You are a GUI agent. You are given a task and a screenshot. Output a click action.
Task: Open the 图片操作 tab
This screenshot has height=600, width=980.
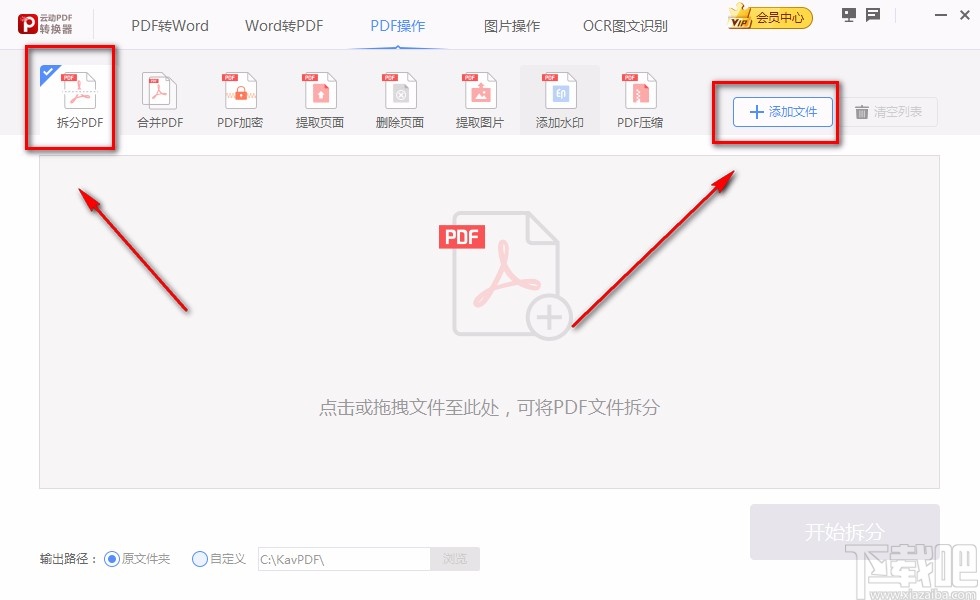pyautogui.click(x=512, y=26)
